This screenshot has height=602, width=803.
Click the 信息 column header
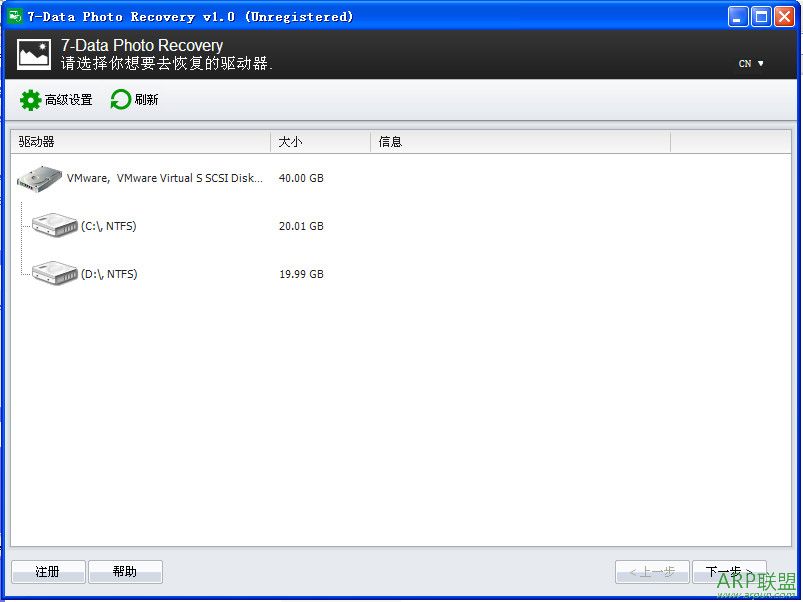click(520, 142)
